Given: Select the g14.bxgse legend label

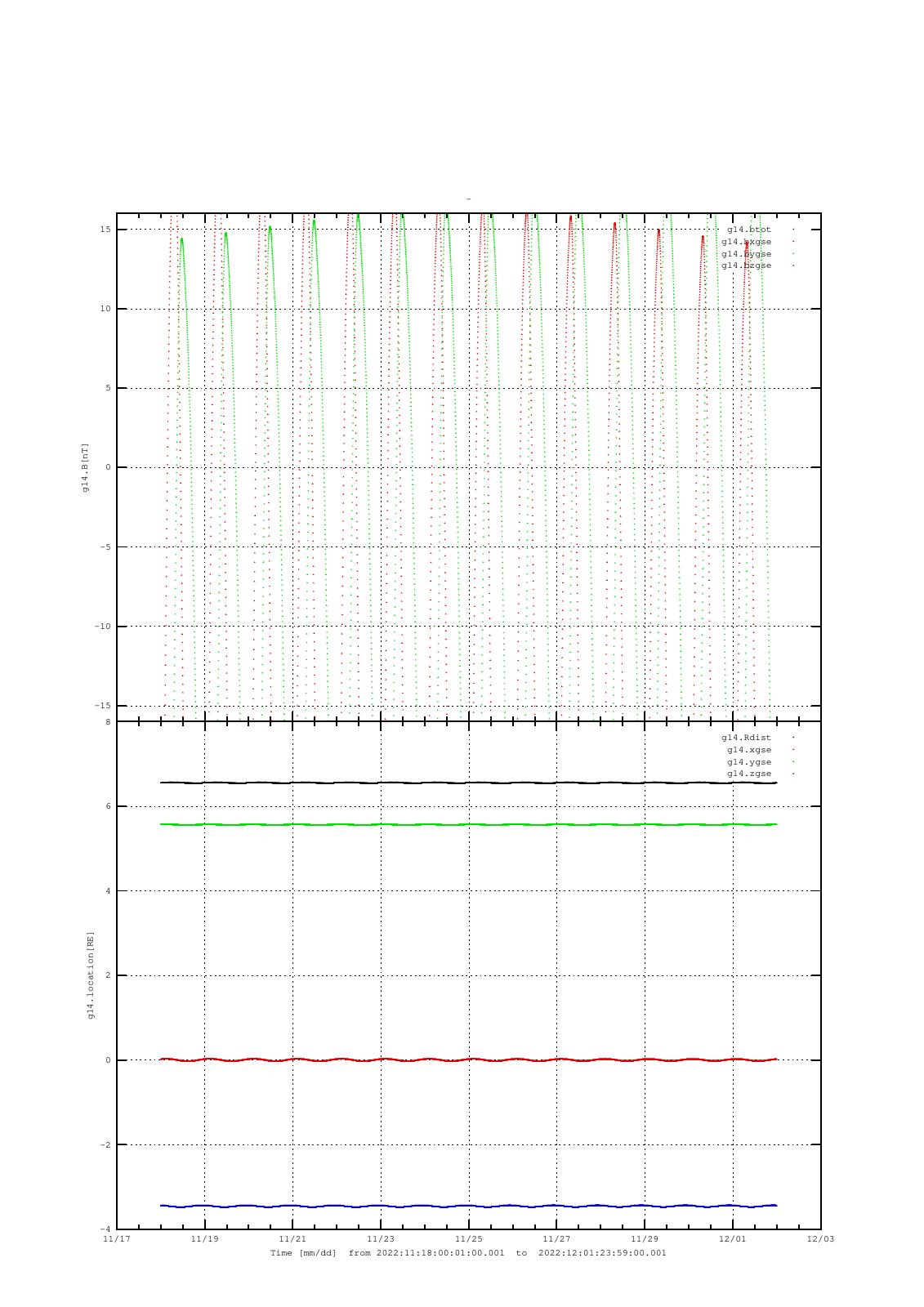Looking at the screenshot, I should pyautogui.click(x=746, y=242).
